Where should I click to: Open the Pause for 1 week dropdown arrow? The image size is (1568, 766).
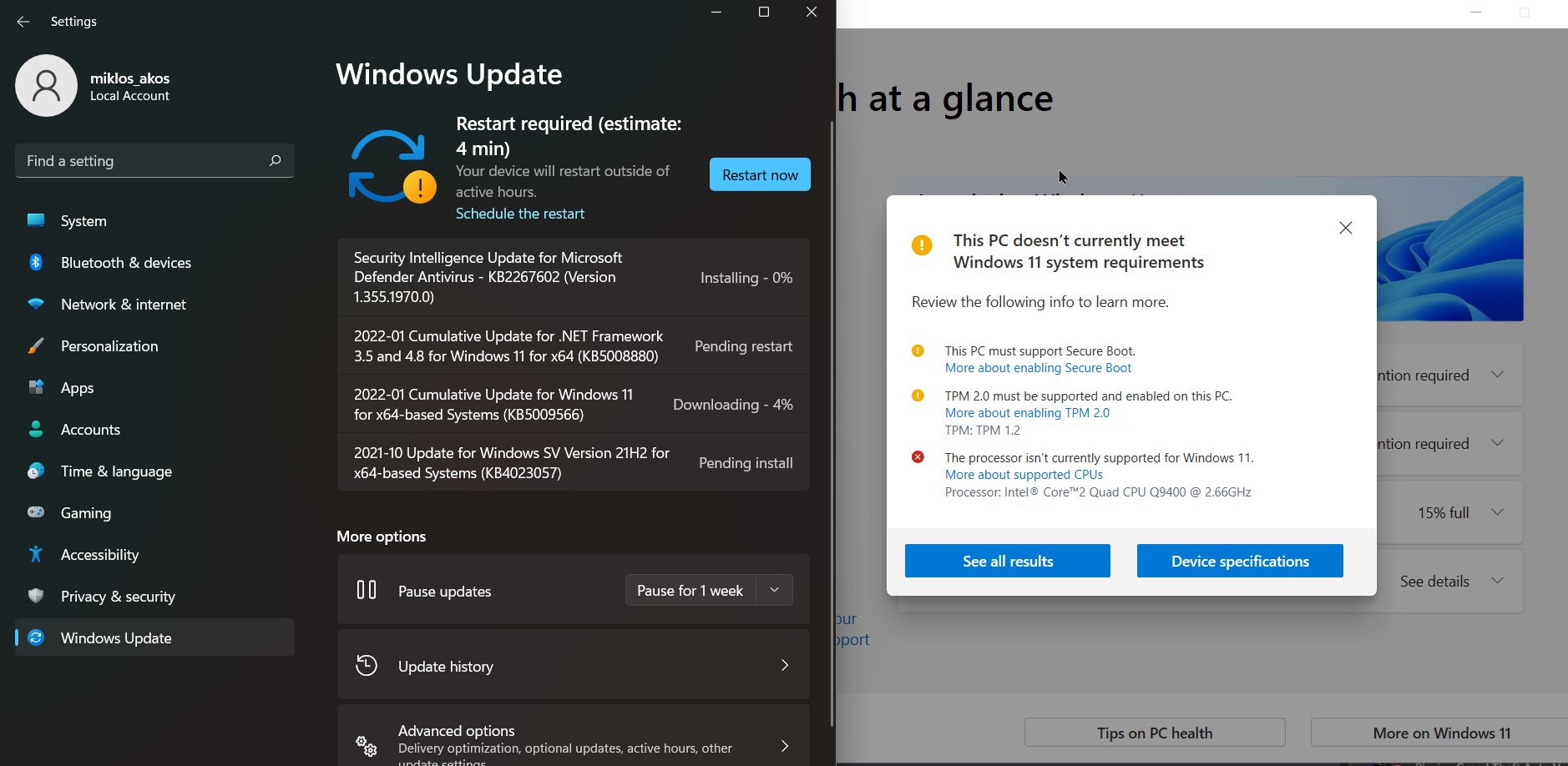pos(775,590)
